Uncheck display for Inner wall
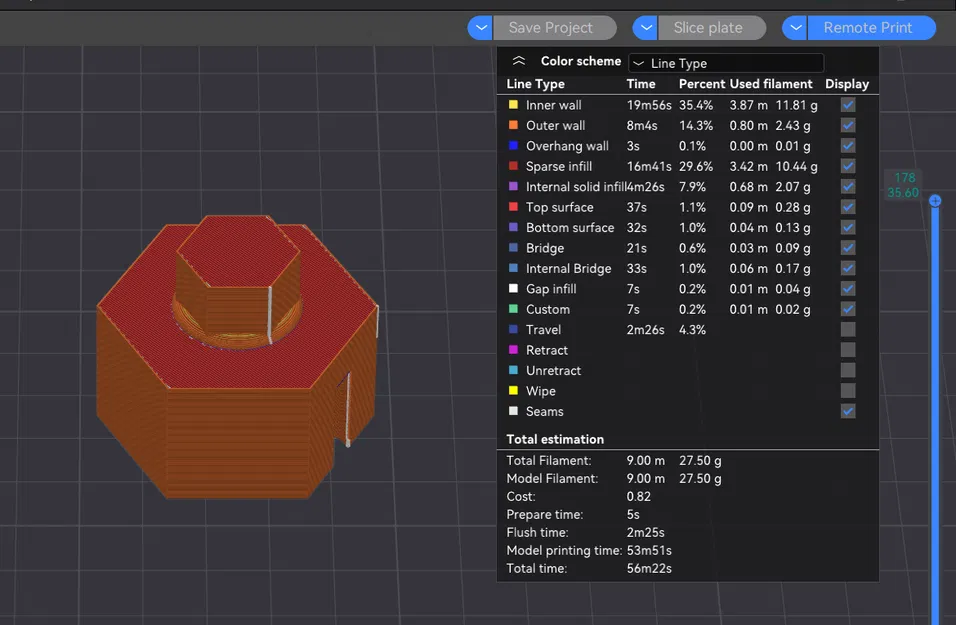Image resolution: width=956 pixels, height=625 pixels. point(848,105)
